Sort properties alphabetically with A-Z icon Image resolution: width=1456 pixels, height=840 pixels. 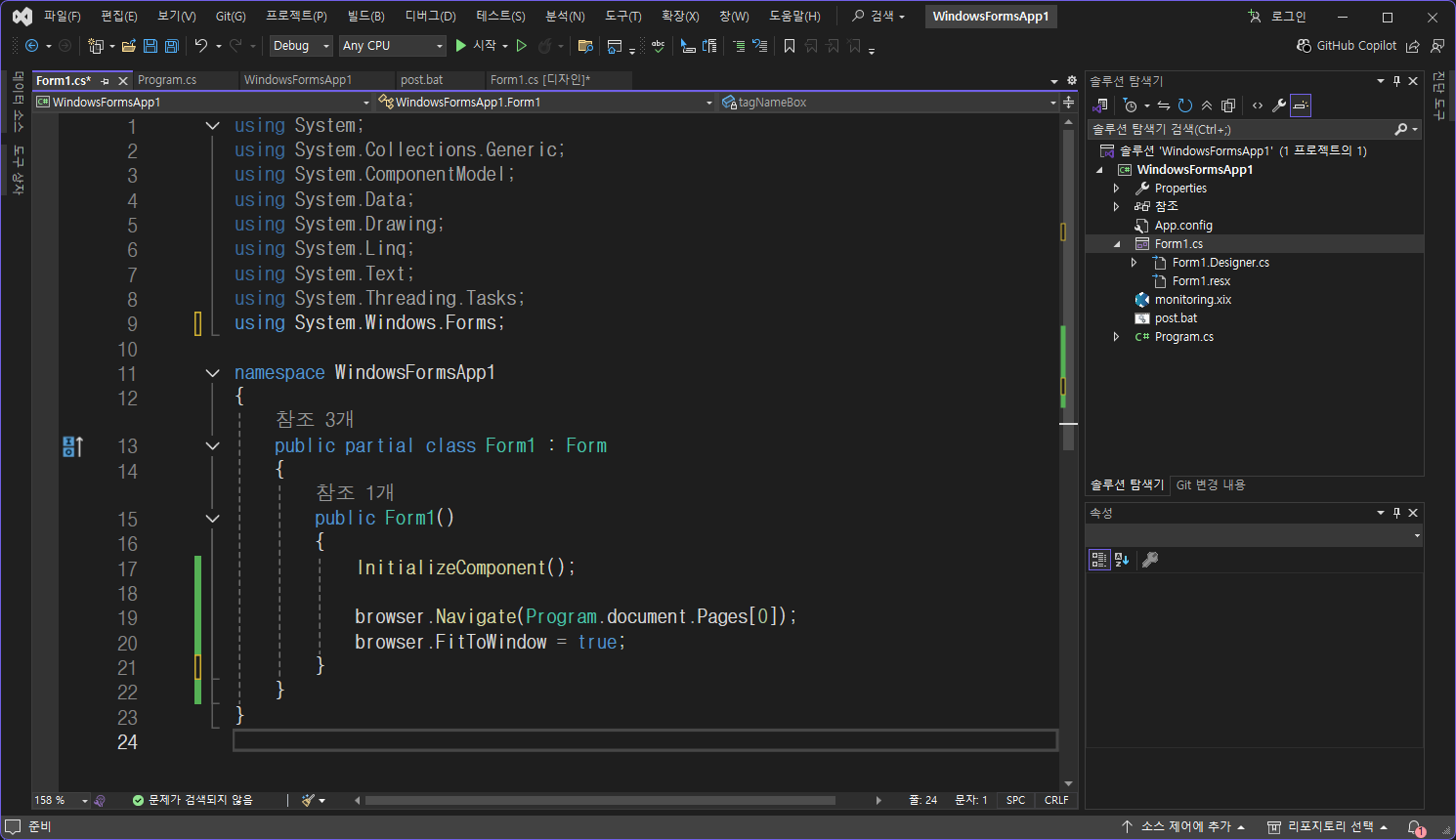[1122, 560]
